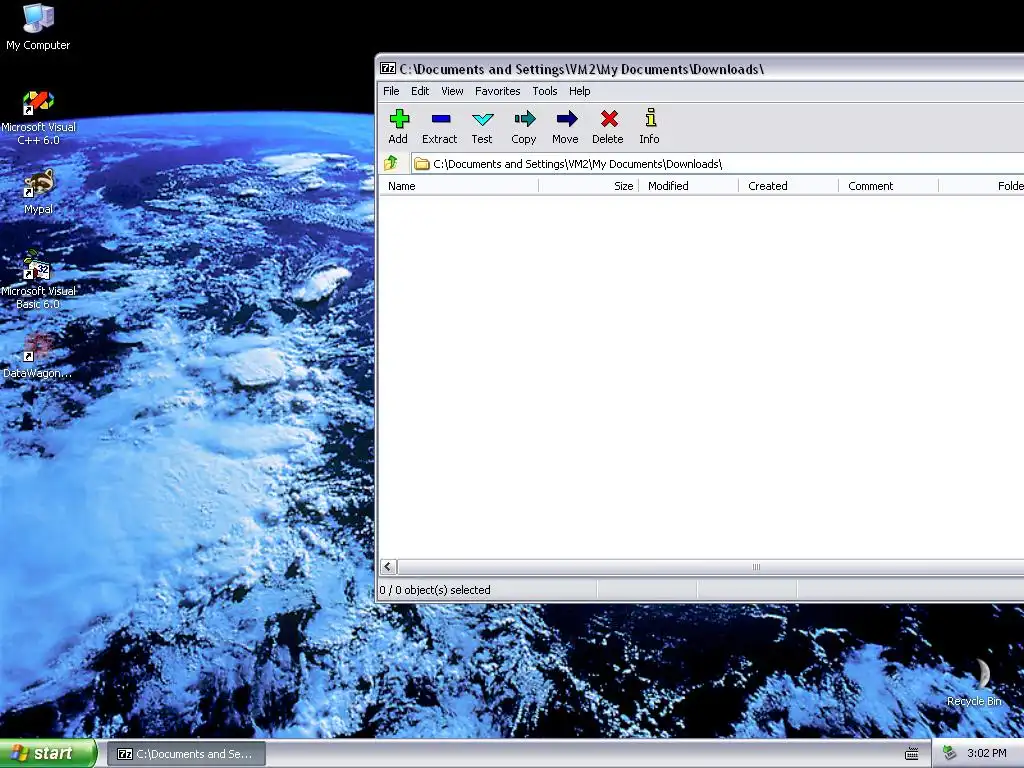Click the address path input field
The width and height of the screenshot is (1024, 768).
(x=717, y=164)
